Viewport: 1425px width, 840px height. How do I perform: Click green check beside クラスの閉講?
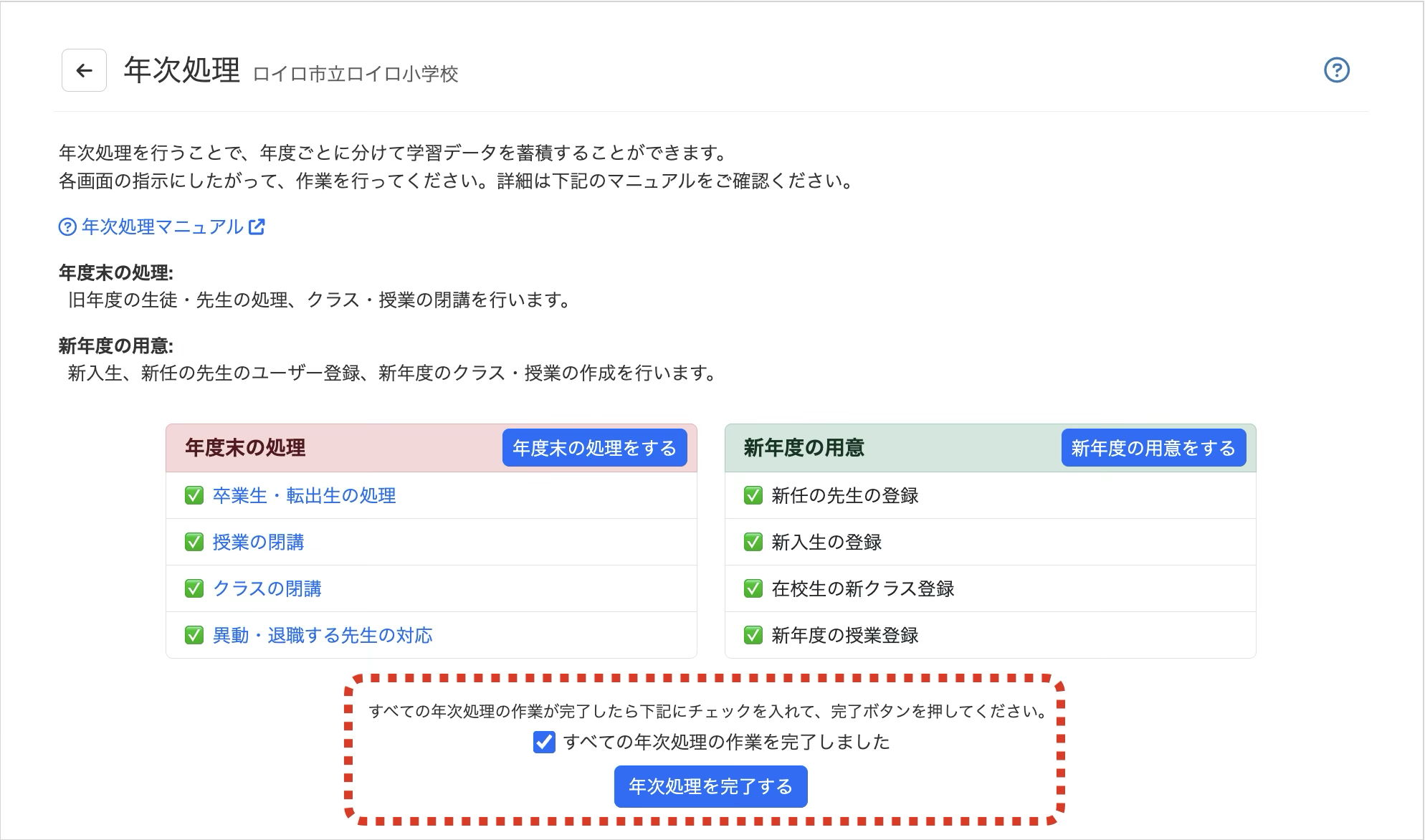tap(194, 589)
